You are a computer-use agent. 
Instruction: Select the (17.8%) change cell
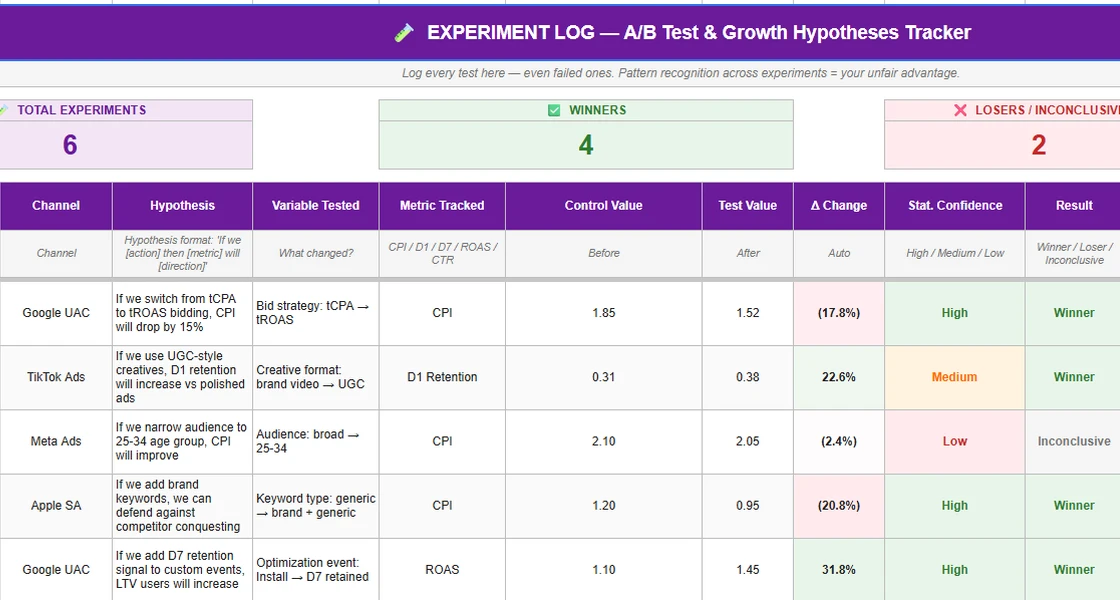click(x=839, y=313)
